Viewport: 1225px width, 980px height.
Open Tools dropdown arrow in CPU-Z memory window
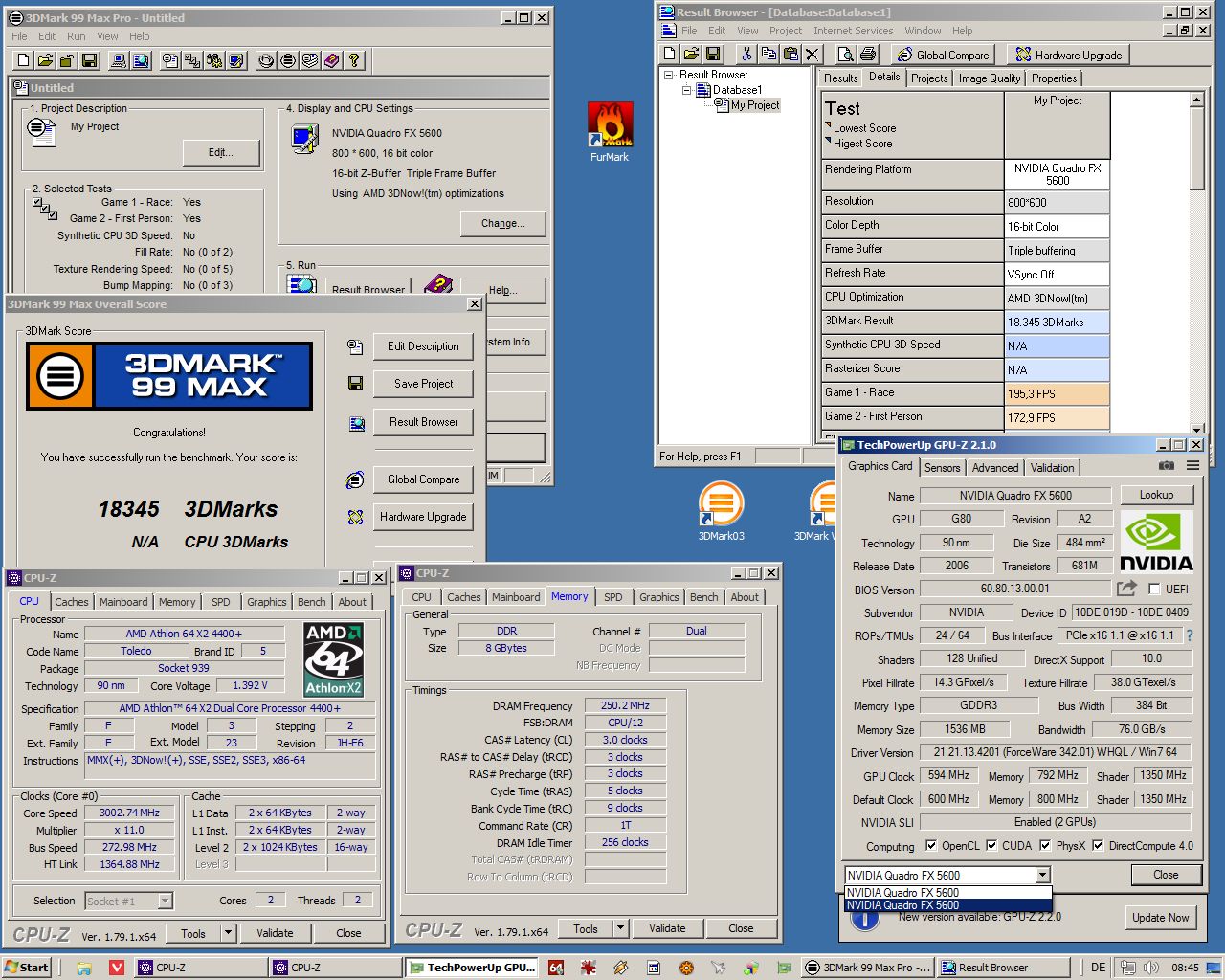point(620,928)
